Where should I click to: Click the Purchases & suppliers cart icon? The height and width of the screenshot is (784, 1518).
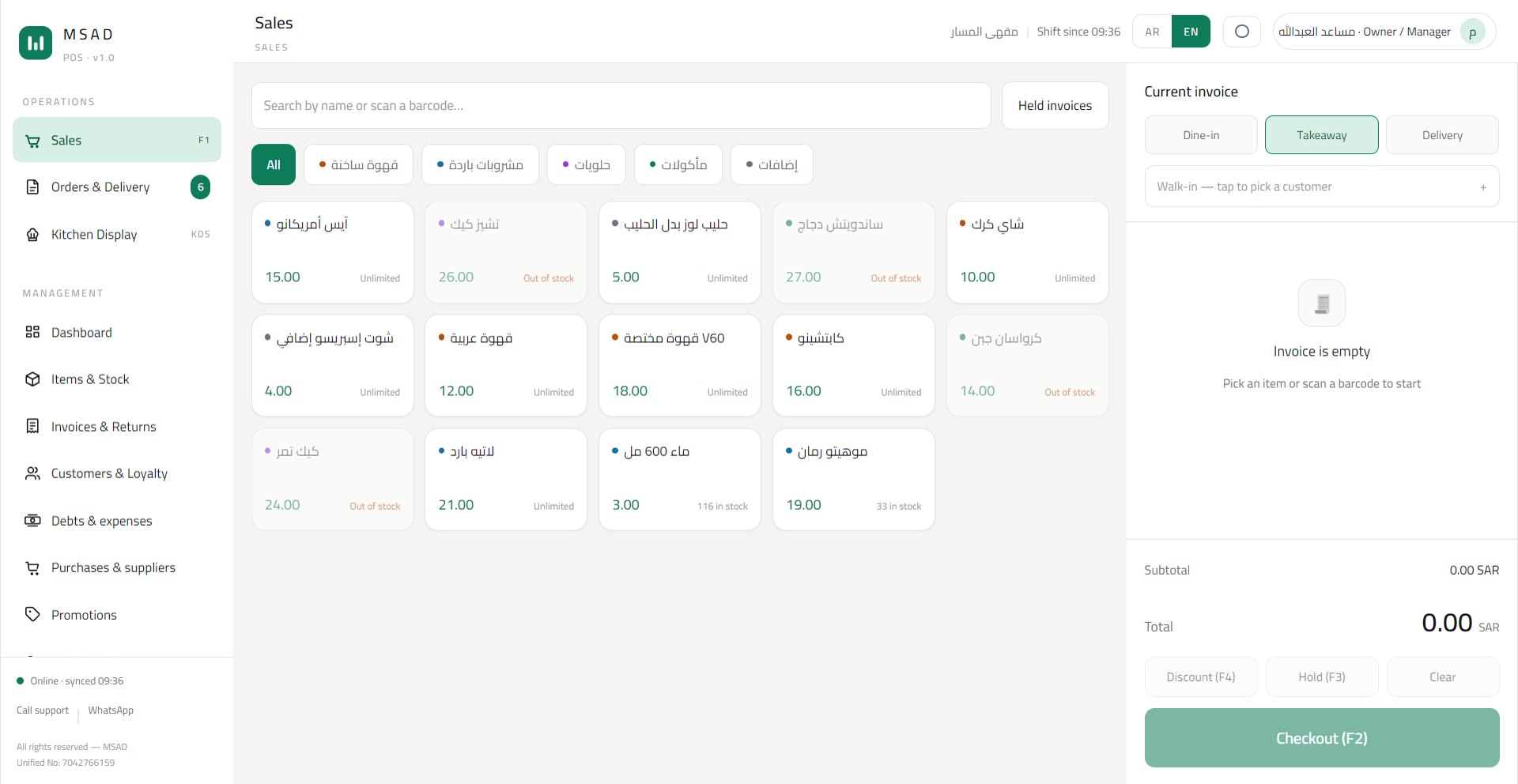pyautogui.click(x=32, y=567)
